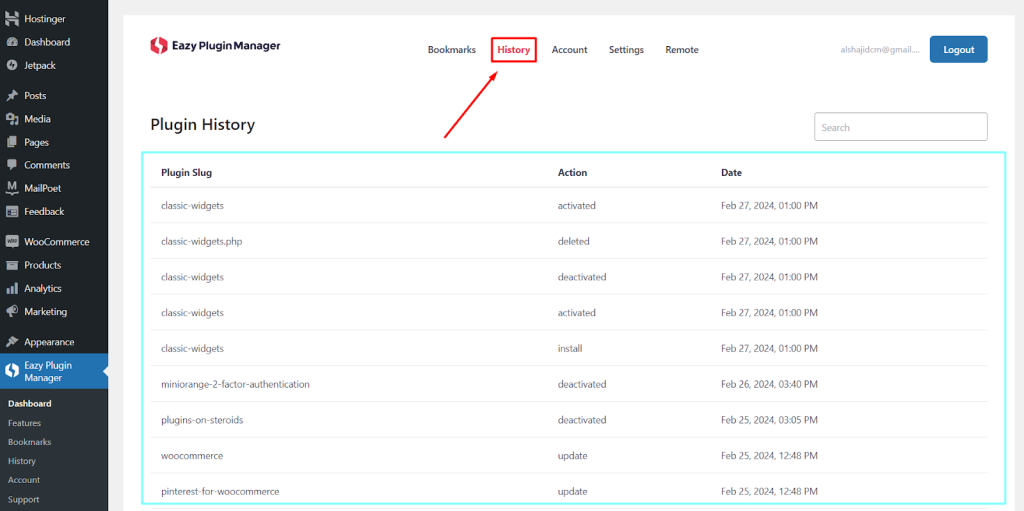Select the plugins-on-steroids slug cell
Image resolution: width=1024 pixels, height=511 pixels.
tap(202, 420)
